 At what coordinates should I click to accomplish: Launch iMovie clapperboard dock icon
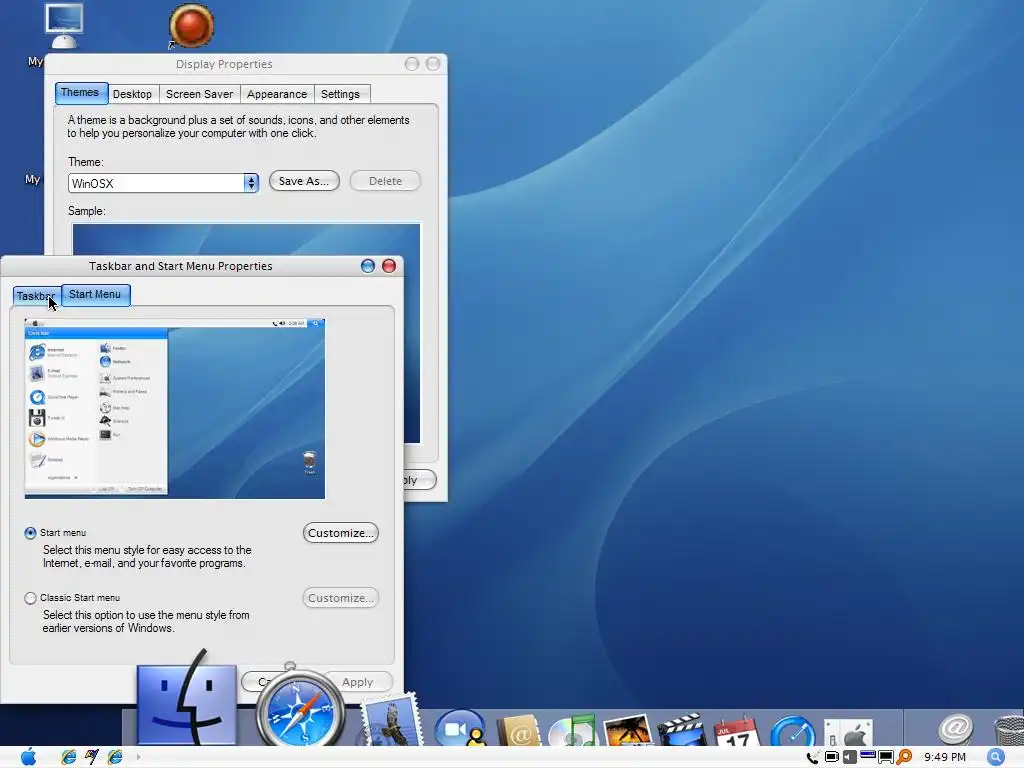tap(682, 730)
